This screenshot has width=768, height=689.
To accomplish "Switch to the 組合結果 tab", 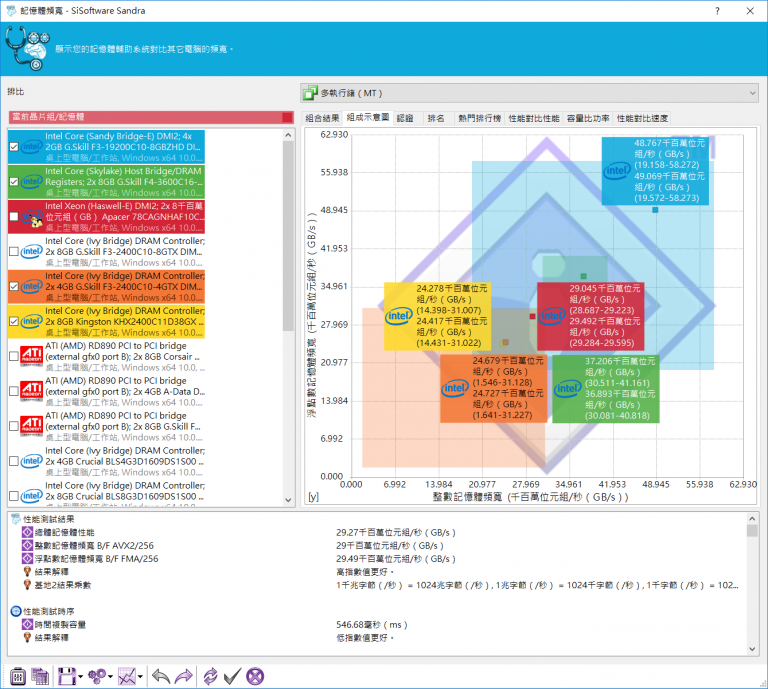I will coord(322,118).
